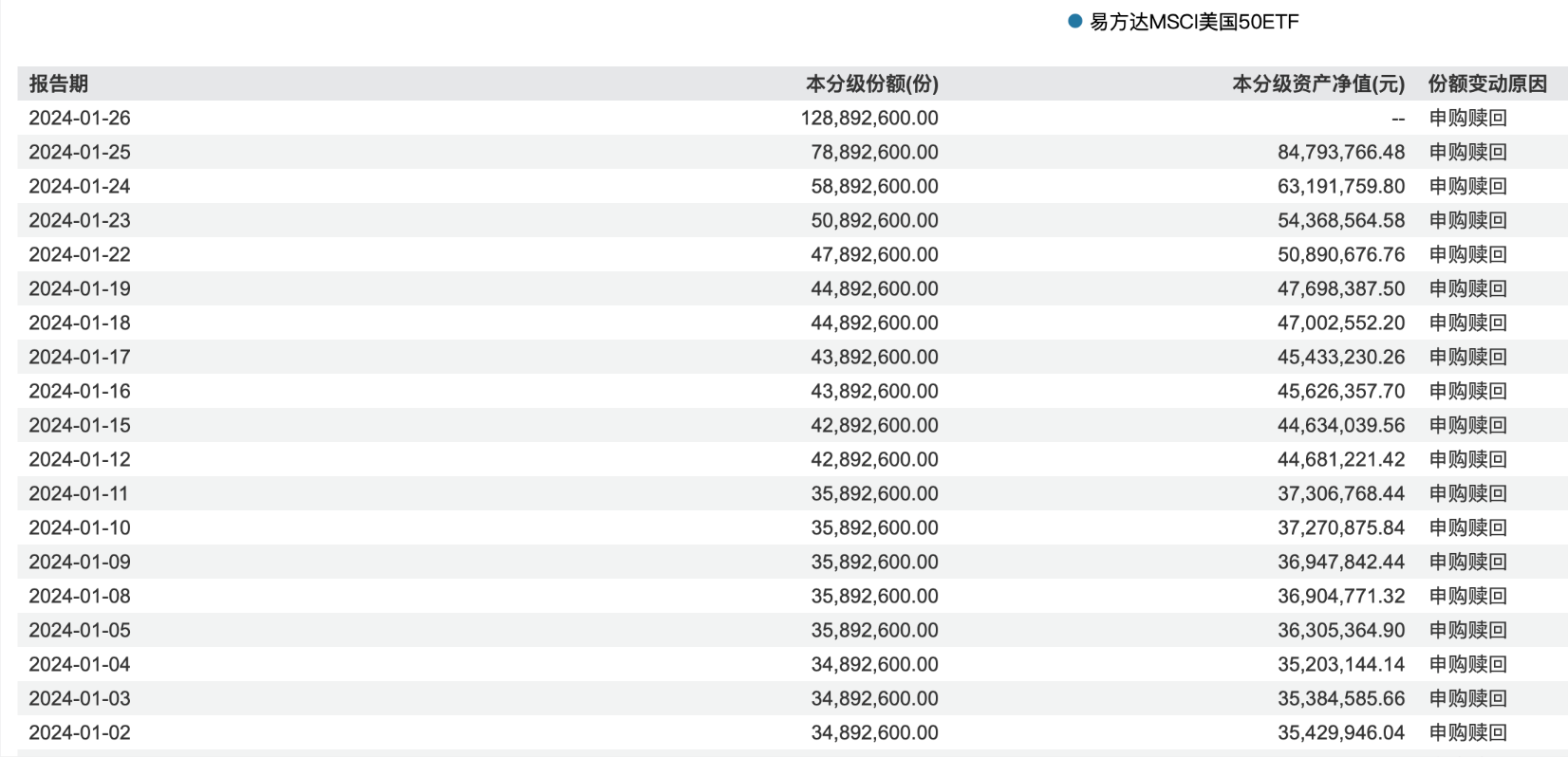Select the 份额变动原因 column header
The width and height of the screenshot is (1568, 757).
[1486, 83]
